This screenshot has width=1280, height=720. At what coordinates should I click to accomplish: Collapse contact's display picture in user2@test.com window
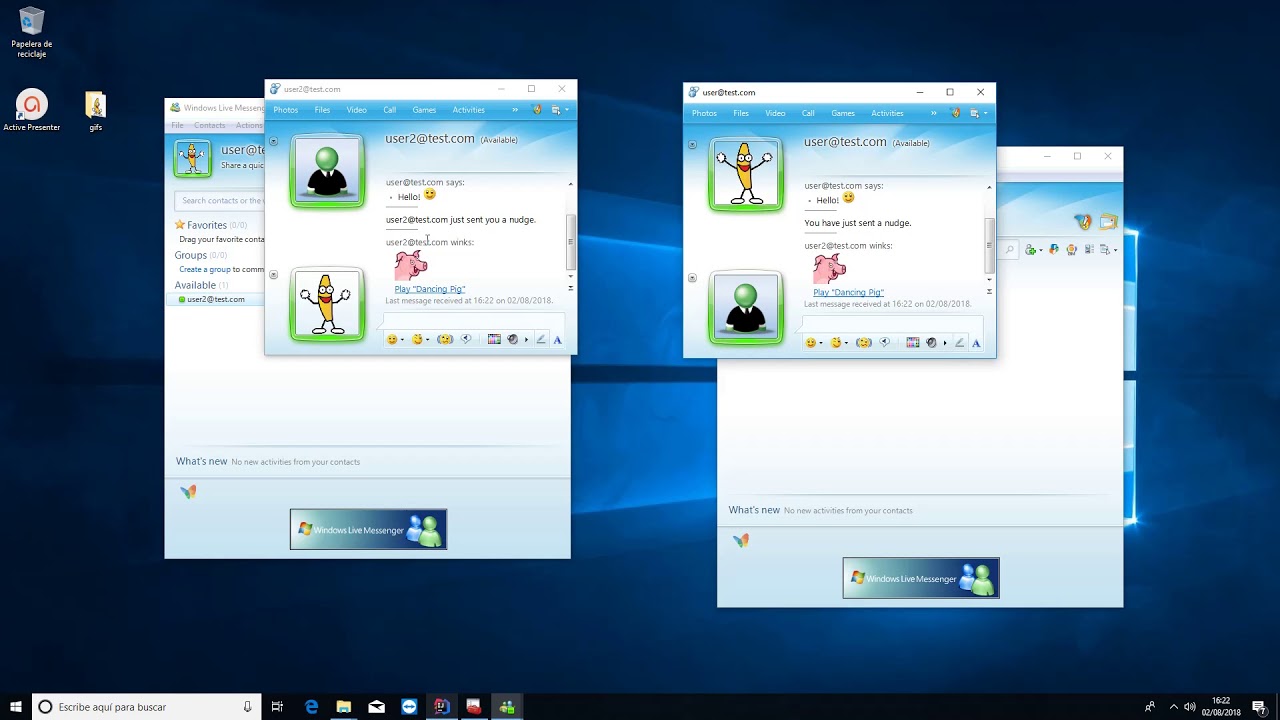coord(273,141)
